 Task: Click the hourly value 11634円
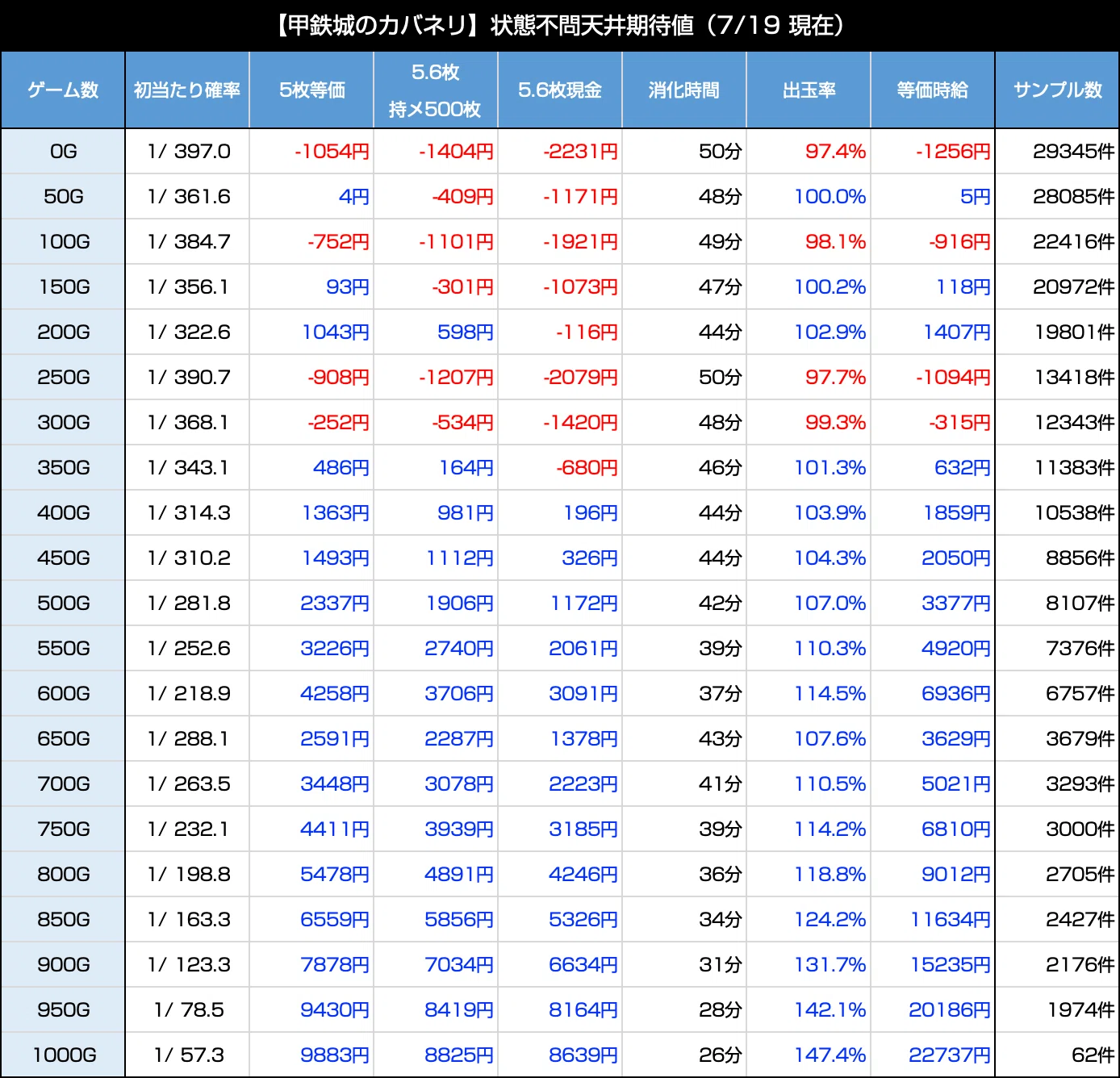(951, 919)
